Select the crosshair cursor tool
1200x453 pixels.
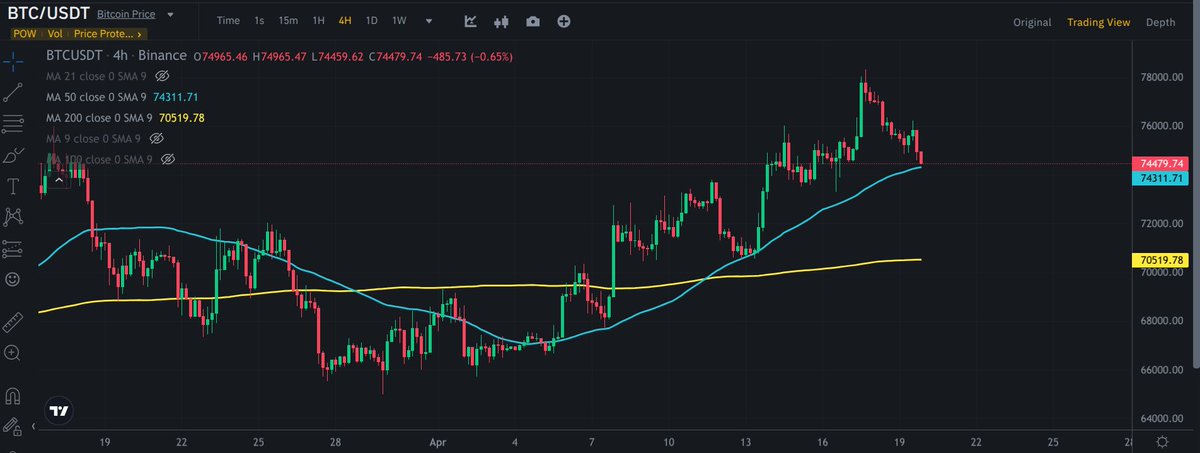pos(13,61)
